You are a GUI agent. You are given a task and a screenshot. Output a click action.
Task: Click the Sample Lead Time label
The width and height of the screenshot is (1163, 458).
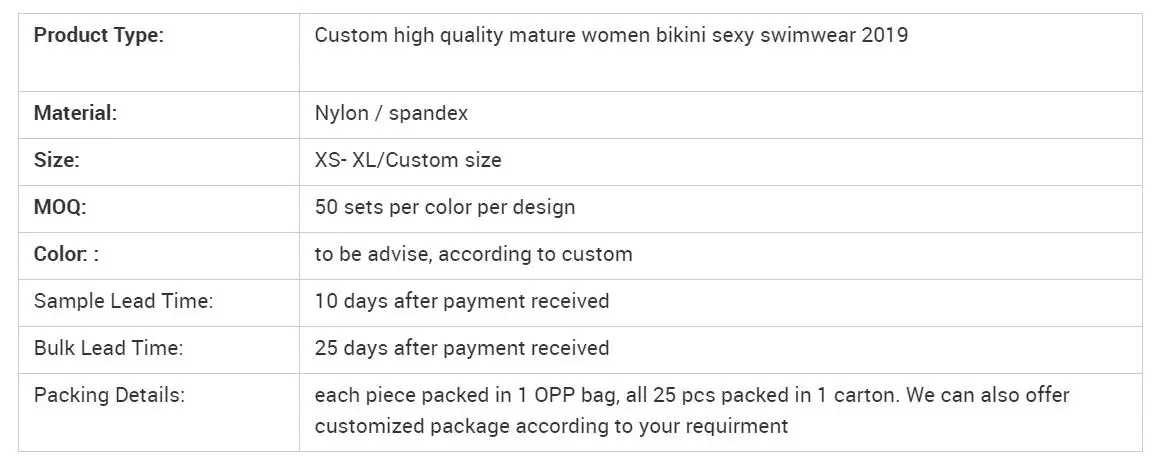(123, 301)
